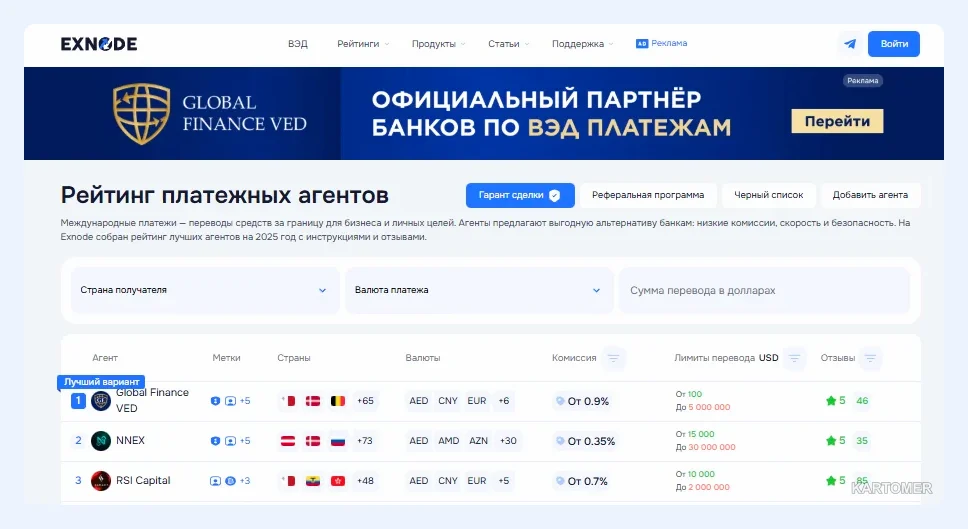This screenshot has width=968, height=529.
Task: Click the До 30 000 000 limit value
Action: point(705,448)
